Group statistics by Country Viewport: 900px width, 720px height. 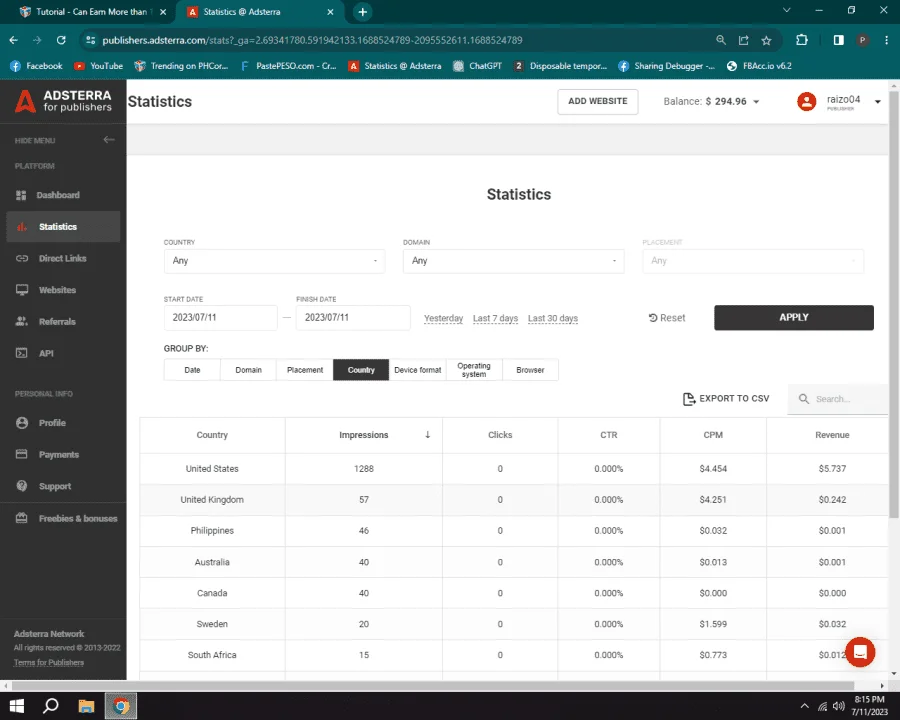click(x=361, y=370)
